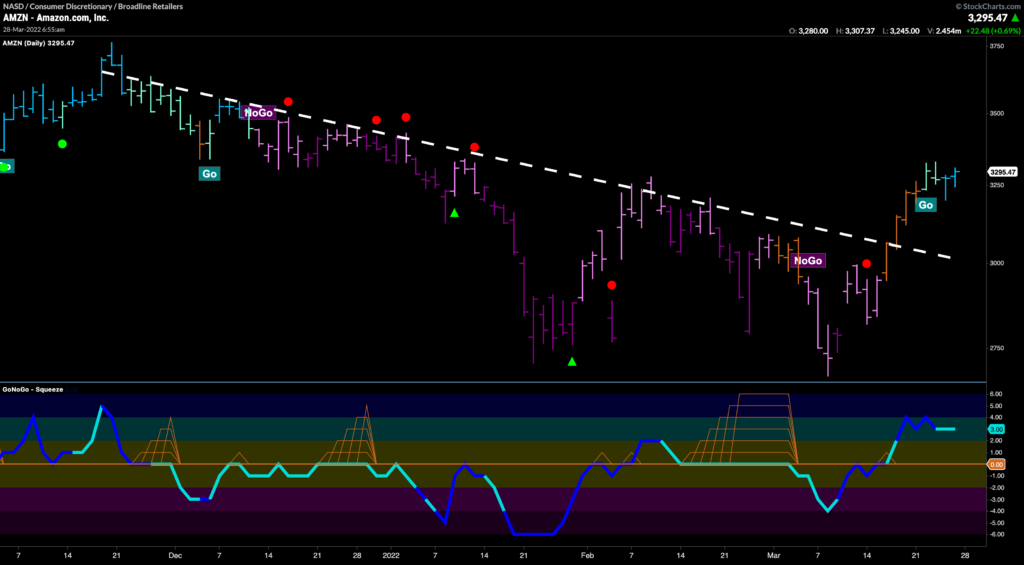Click the red dot near mid-March
Image resolution: width=1024 pixels, height=565 pixels.
(867, 264)
